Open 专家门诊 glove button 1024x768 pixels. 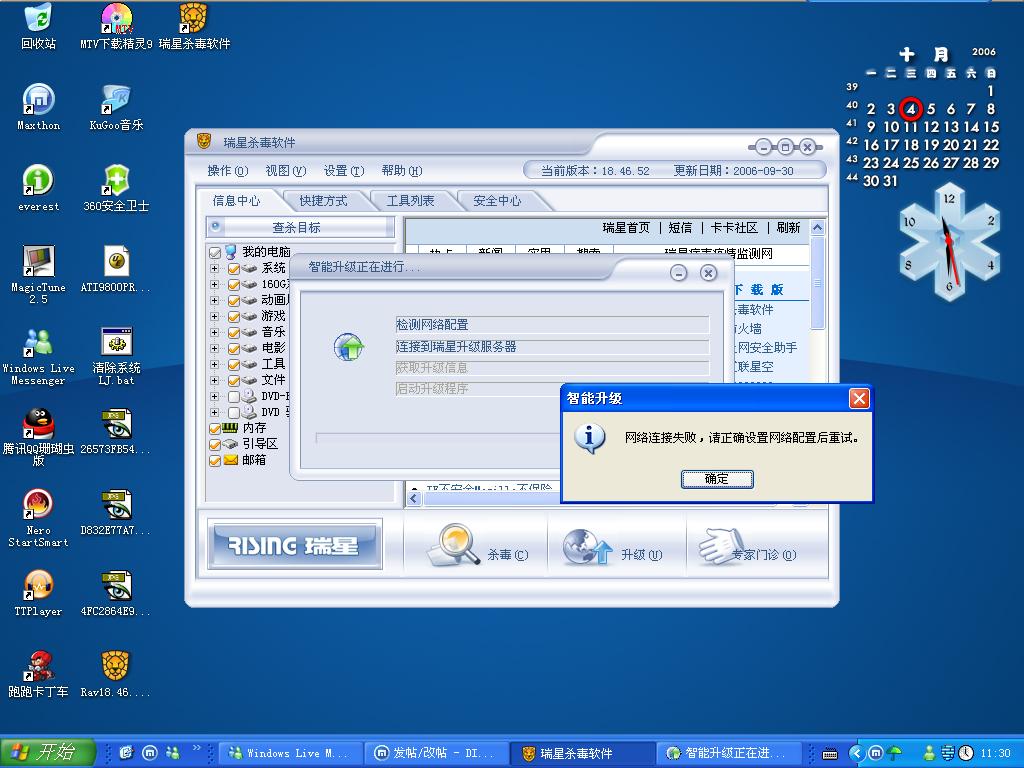coord(748,547)
